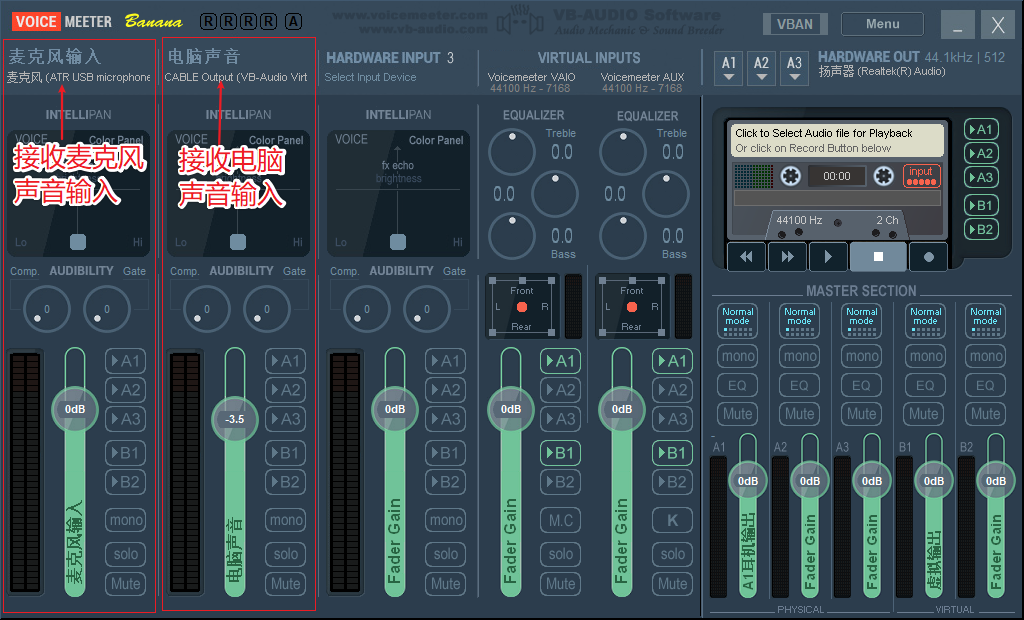Image resolution: width=1024 pixels, height=620 pixels.
Task: Switch B1 bus Normal mode button
Action: point(925,320)
